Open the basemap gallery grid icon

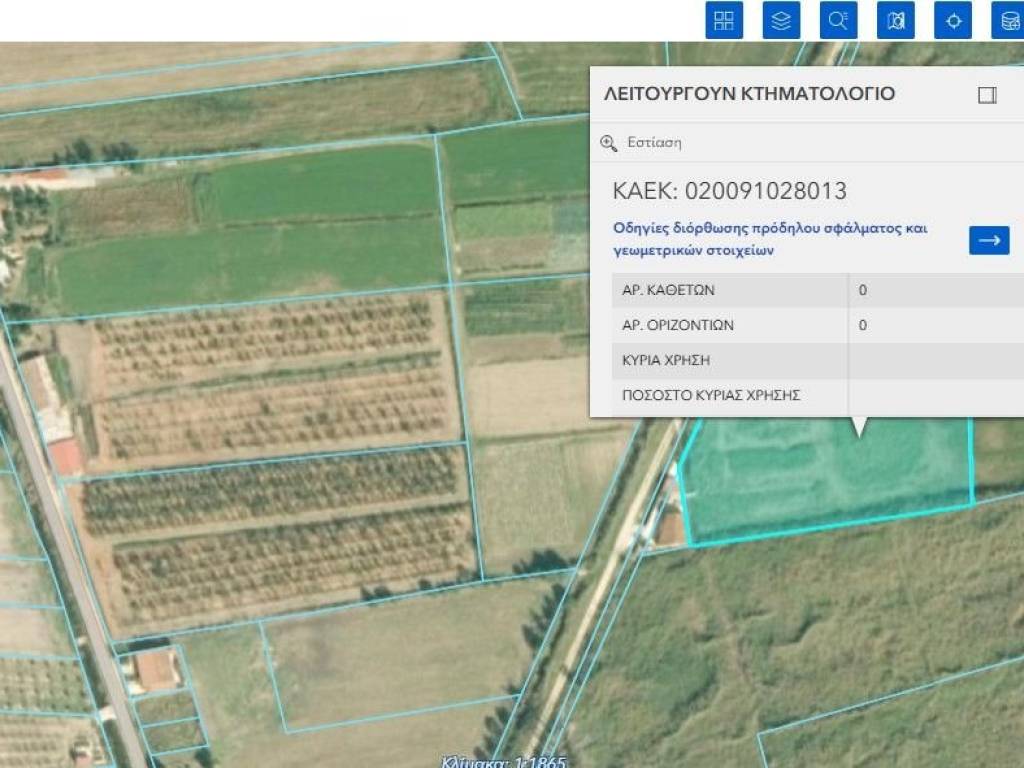pos(724,20)
